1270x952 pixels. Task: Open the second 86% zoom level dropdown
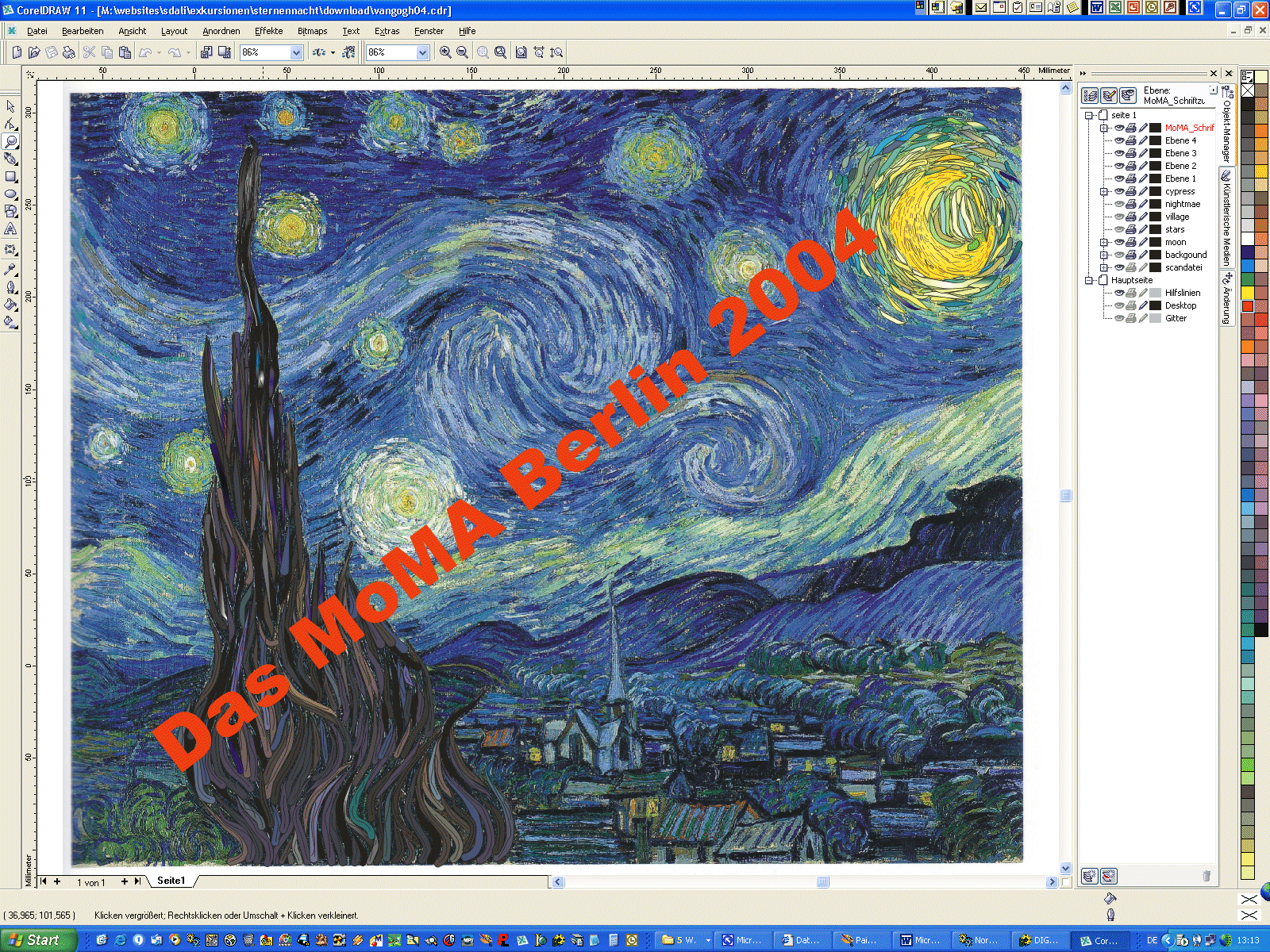(423, 52)
